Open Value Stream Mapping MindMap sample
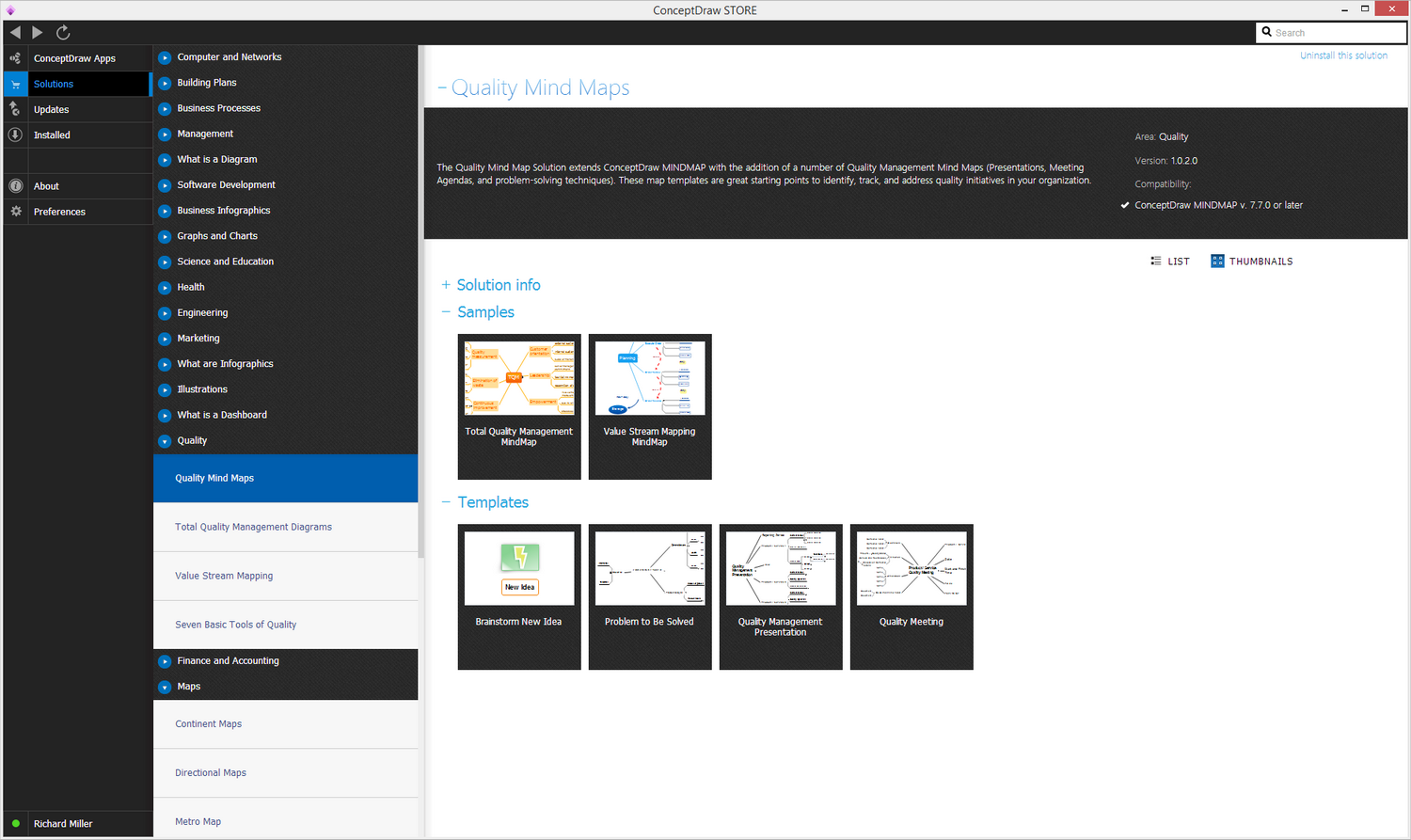The height and width of the screenshot is (840, 1411). tap(650, 406)
